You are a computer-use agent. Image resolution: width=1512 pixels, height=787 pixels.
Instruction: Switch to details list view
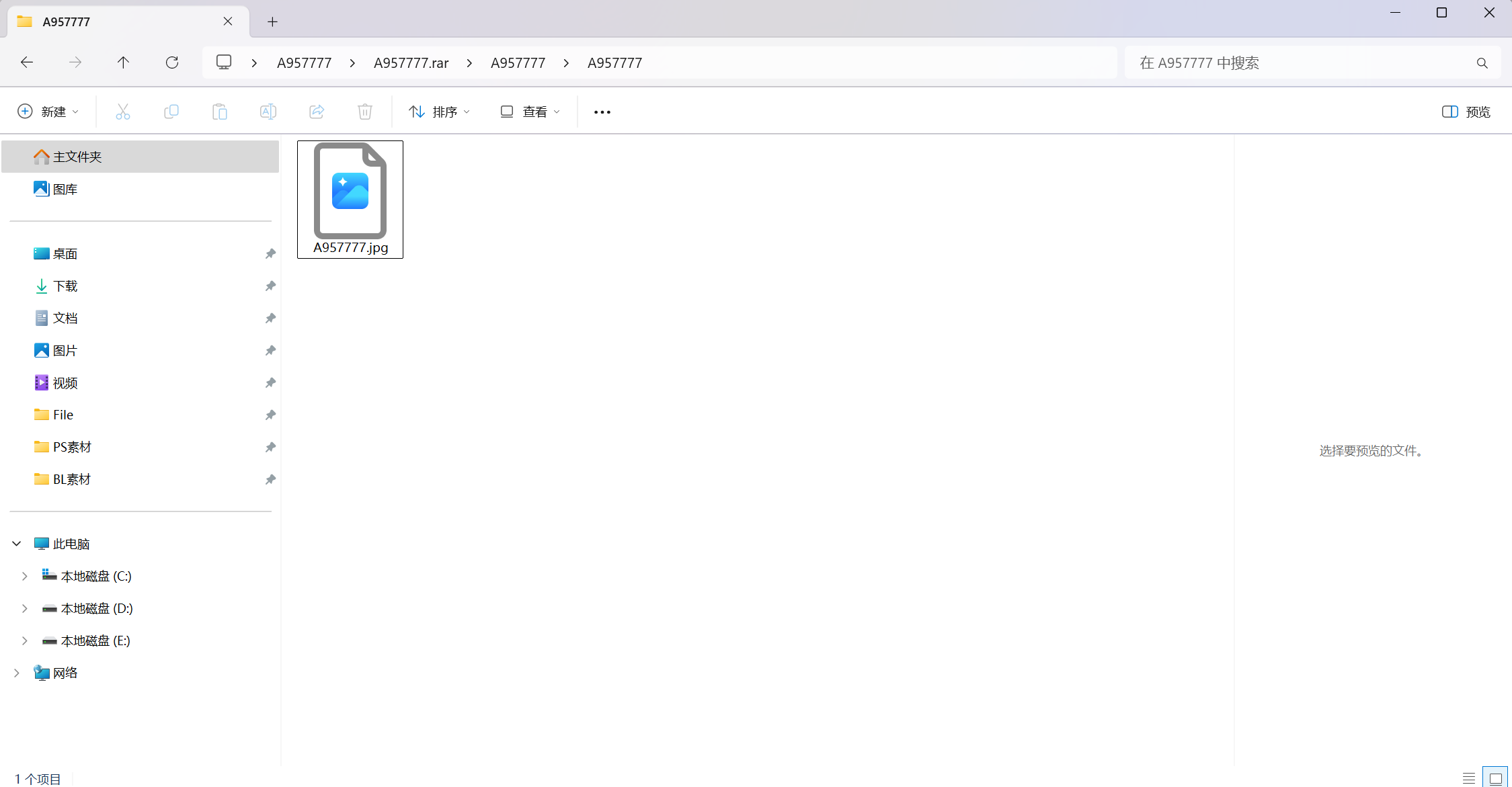pos(1469,778)
